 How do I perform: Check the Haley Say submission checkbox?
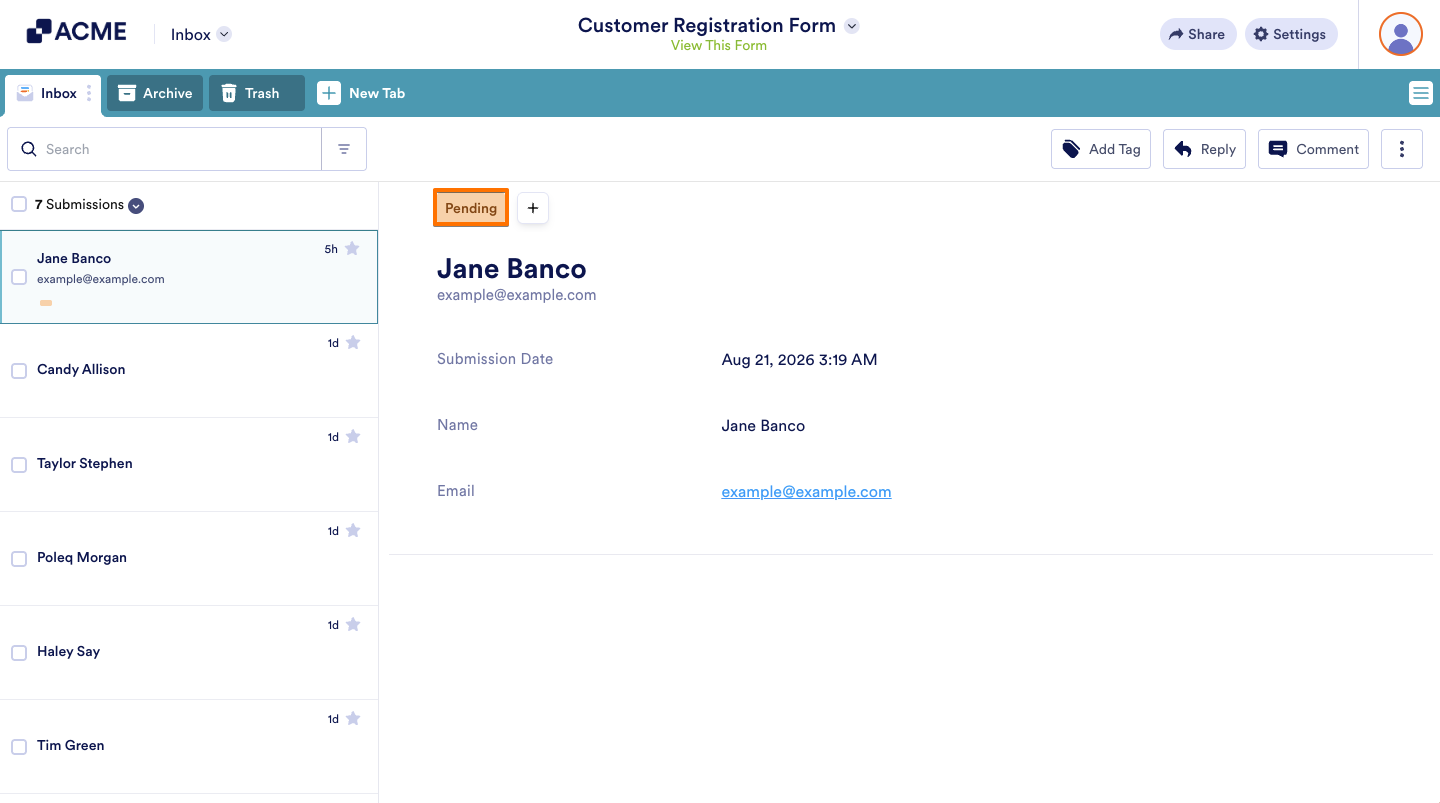(x=19, y=653)
